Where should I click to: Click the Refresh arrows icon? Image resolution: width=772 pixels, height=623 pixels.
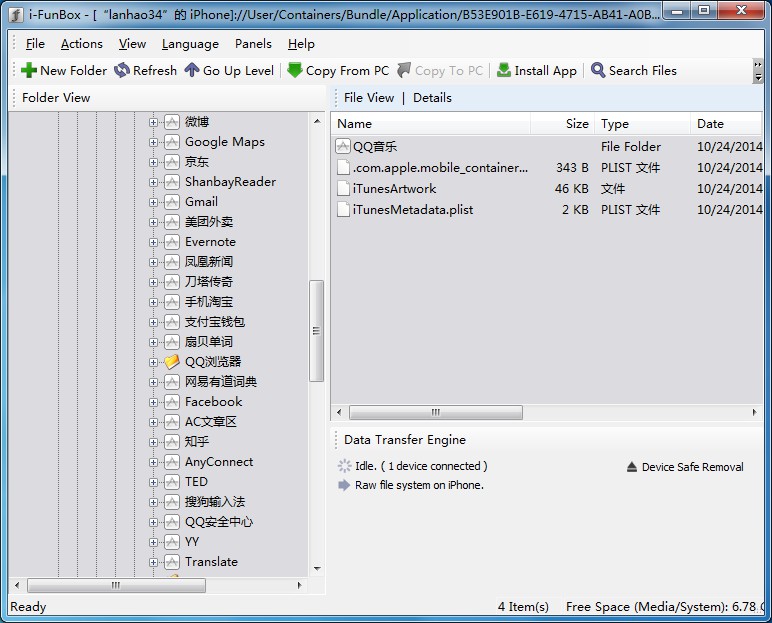(122, 70)
